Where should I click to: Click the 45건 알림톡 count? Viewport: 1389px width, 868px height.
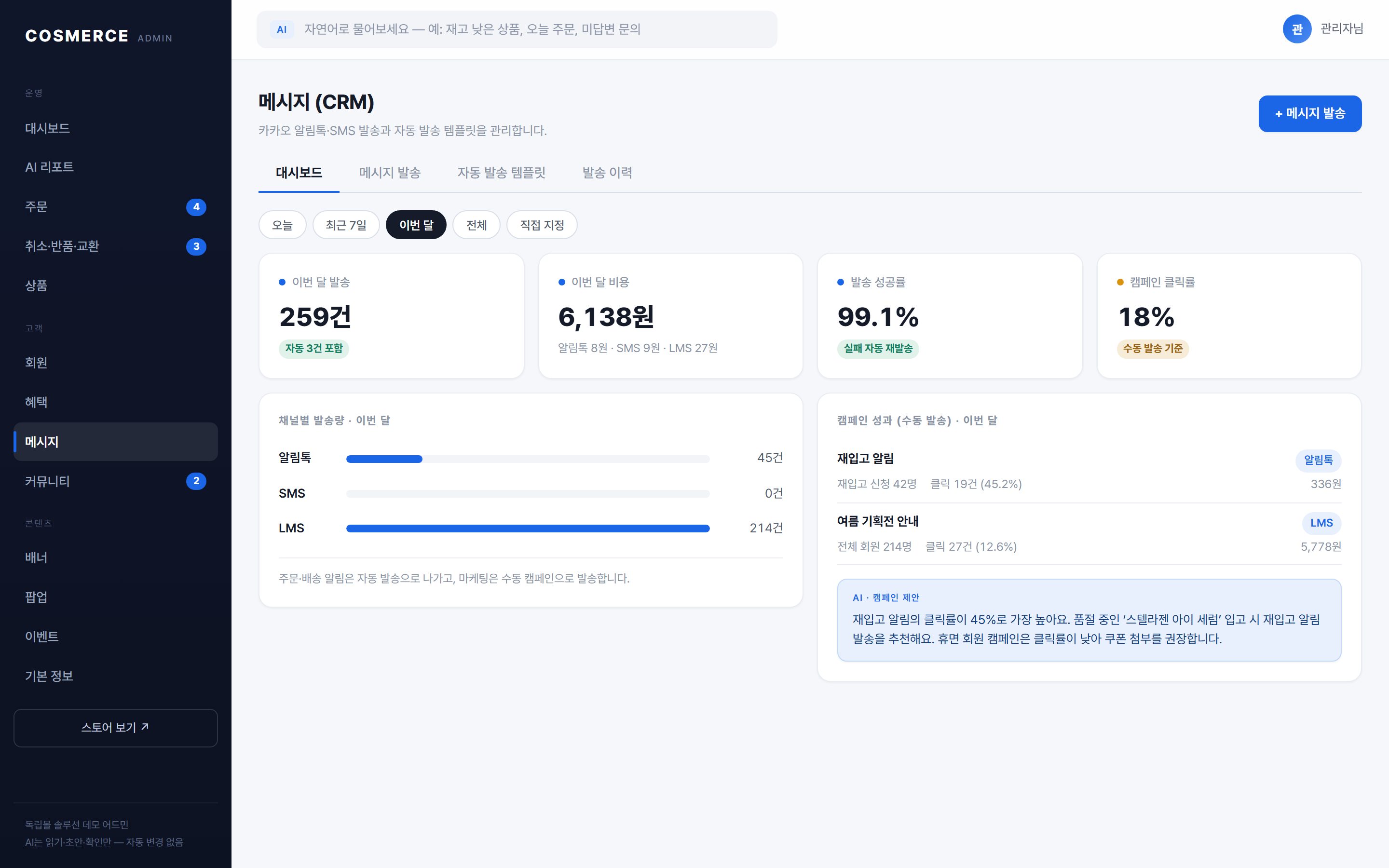[770, 458]
